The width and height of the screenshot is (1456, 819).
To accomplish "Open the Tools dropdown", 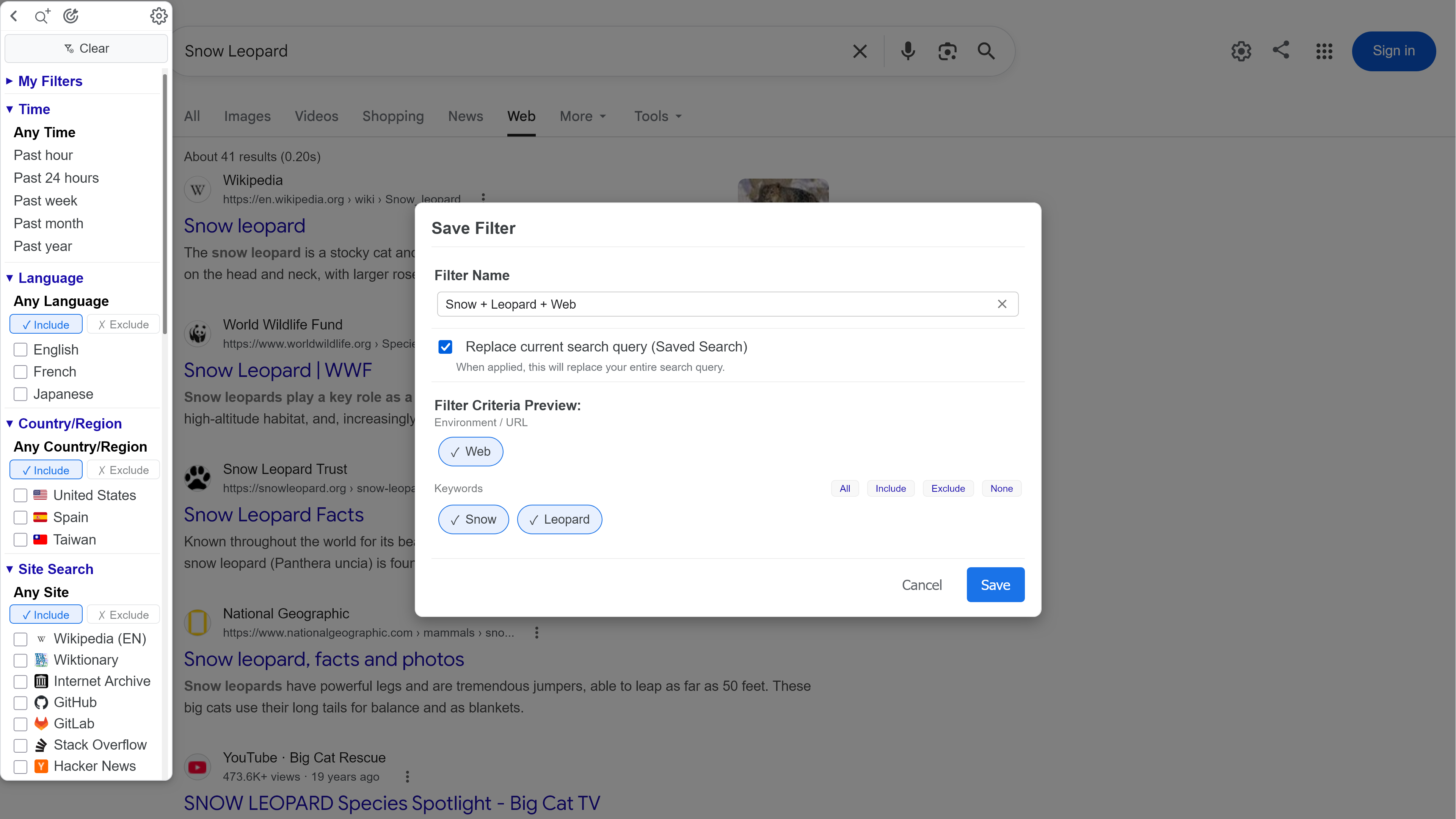I will pyautogui.click(x=658, y=116).
